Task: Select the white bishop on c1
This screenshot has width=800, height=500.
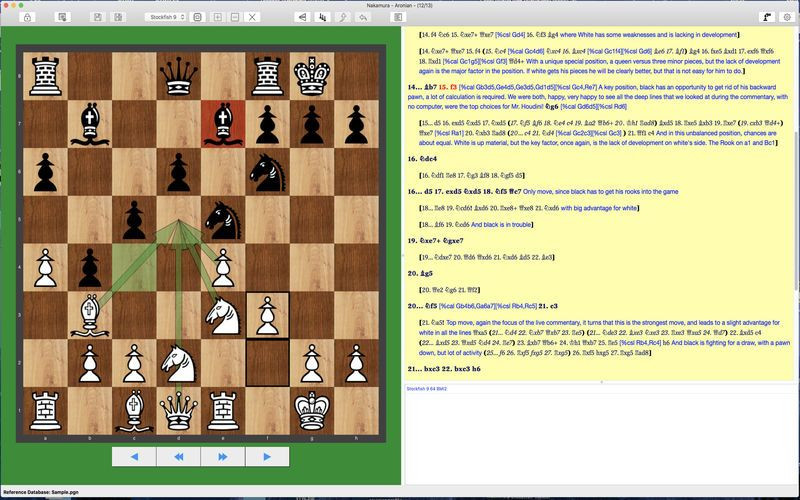Action: coord(134,411)
